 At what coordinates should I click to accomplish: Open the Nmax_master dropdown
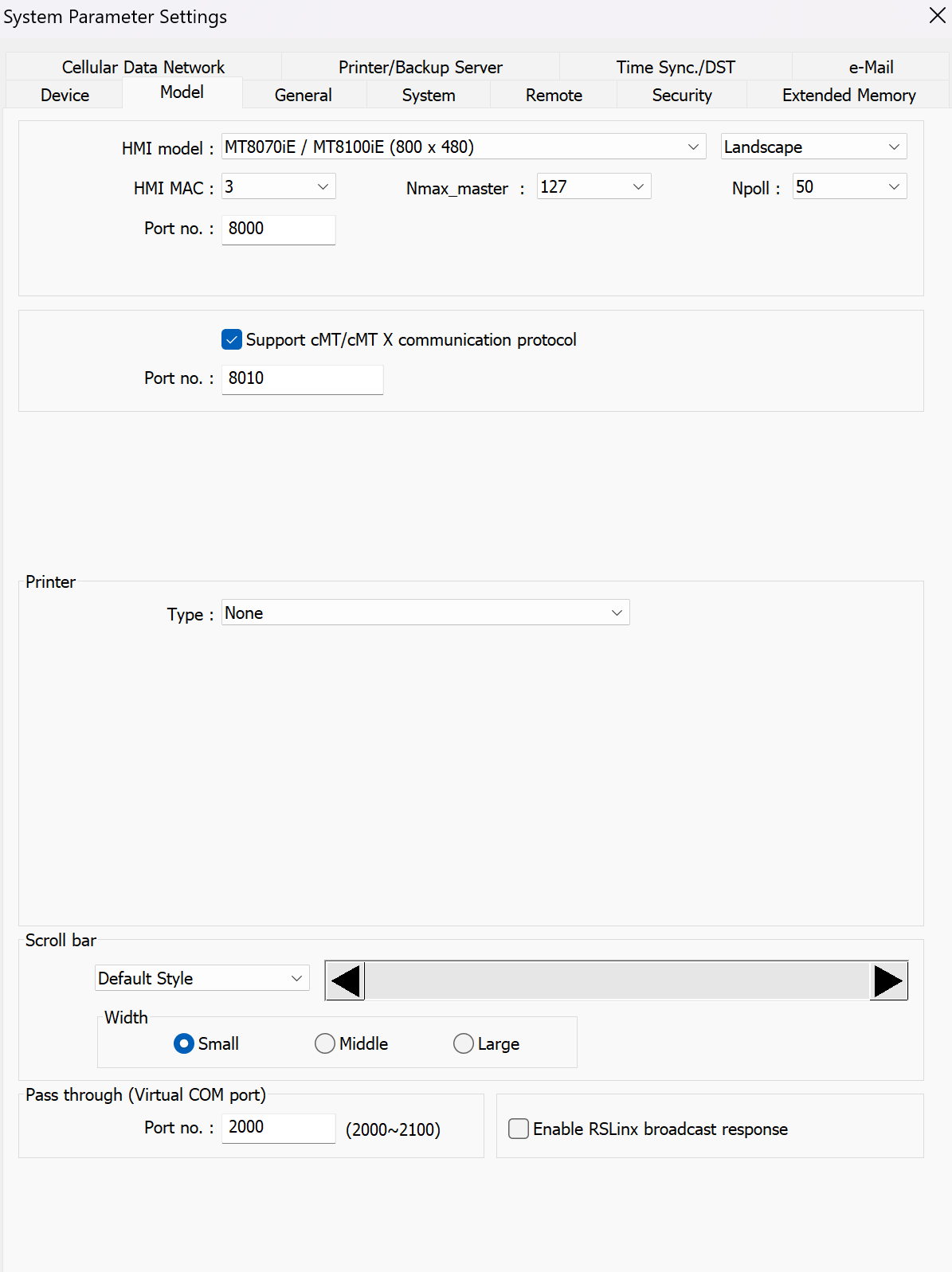(x=637, y=187)
